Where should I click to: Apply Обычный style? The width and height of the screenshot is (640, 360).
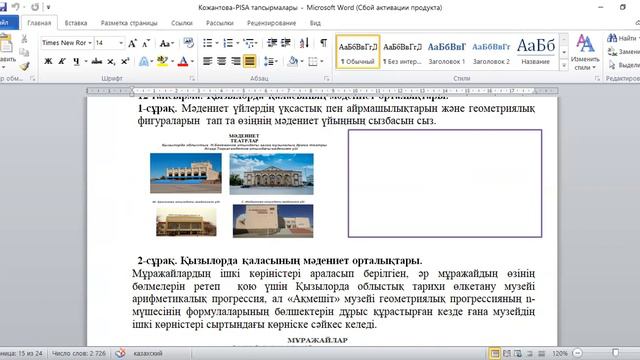click(x=358, y=52)
